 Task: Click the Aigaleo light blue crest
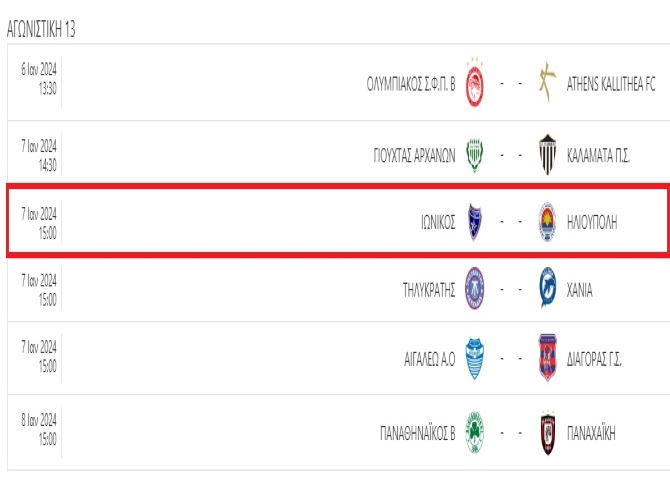pos(474,358)
